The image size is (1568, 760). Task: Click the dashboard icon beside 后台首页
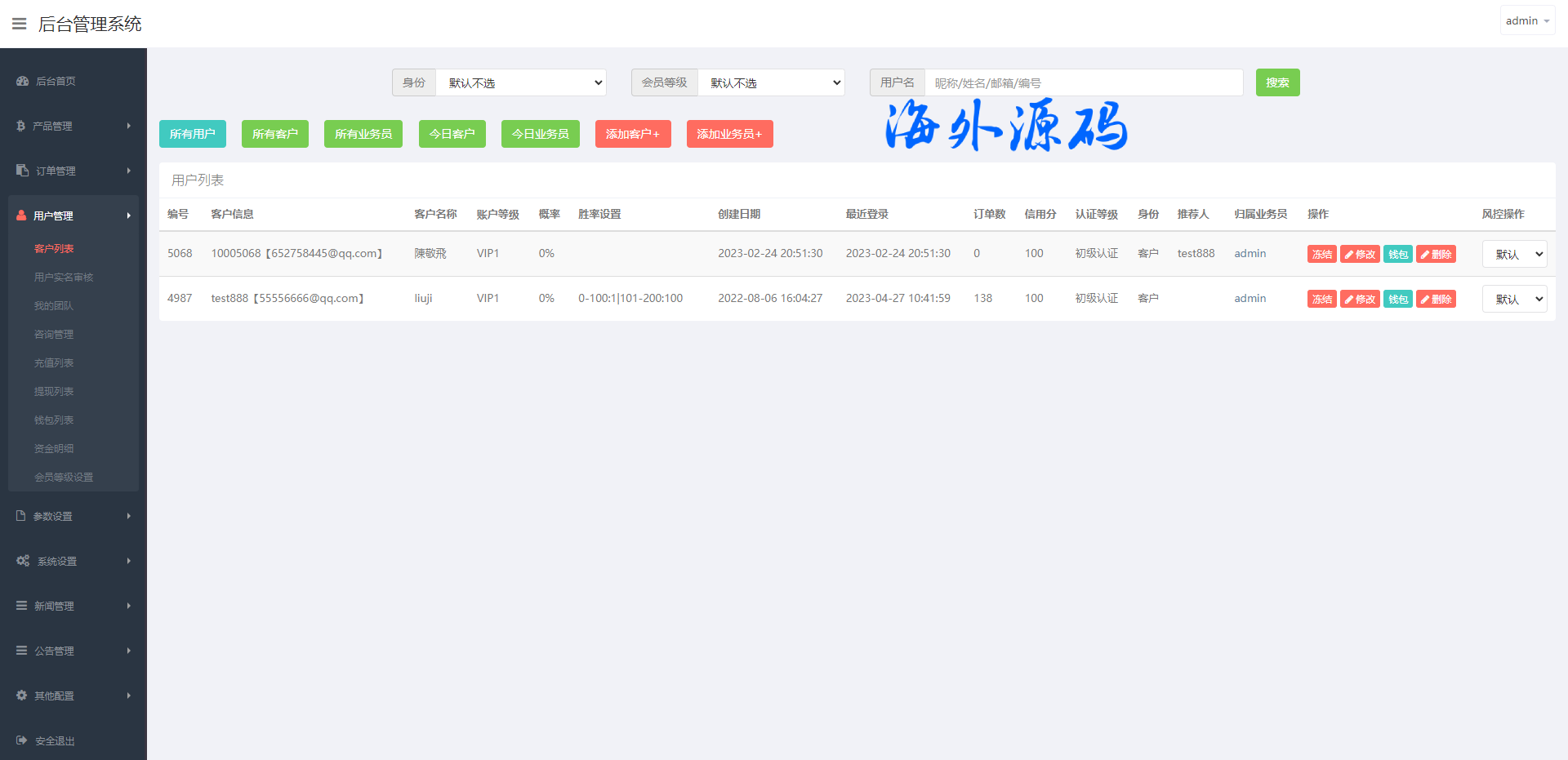(22, 81)
